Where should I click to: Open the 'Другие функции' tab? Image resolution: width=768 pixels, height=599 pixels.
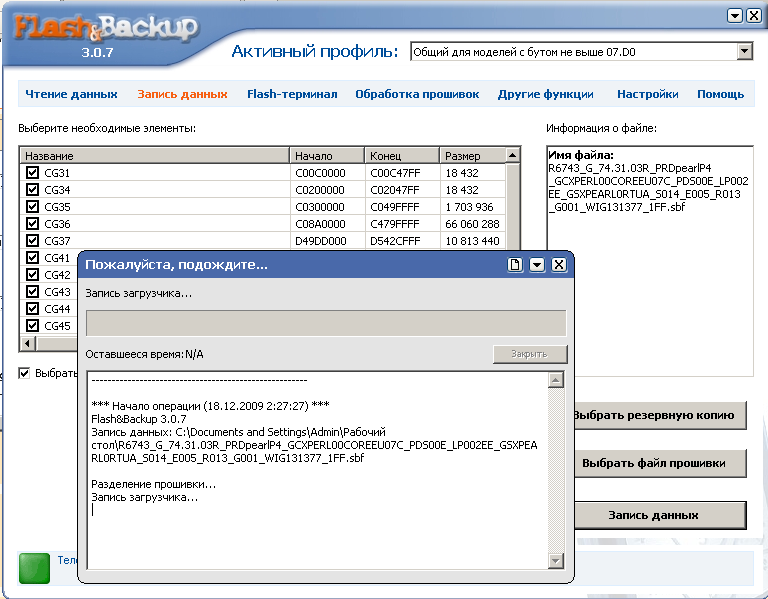546,94
